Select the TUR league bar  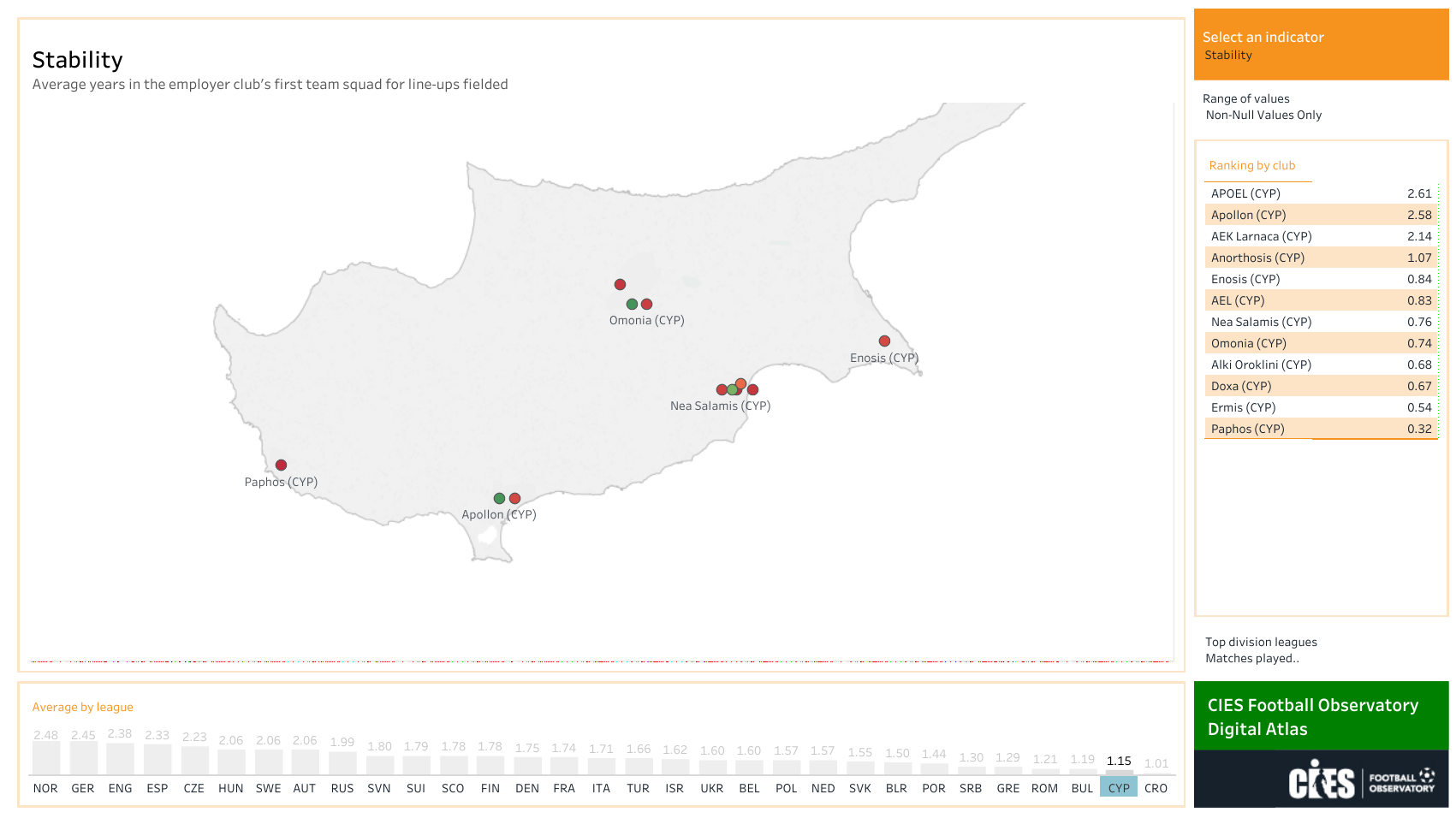point(639,767)
